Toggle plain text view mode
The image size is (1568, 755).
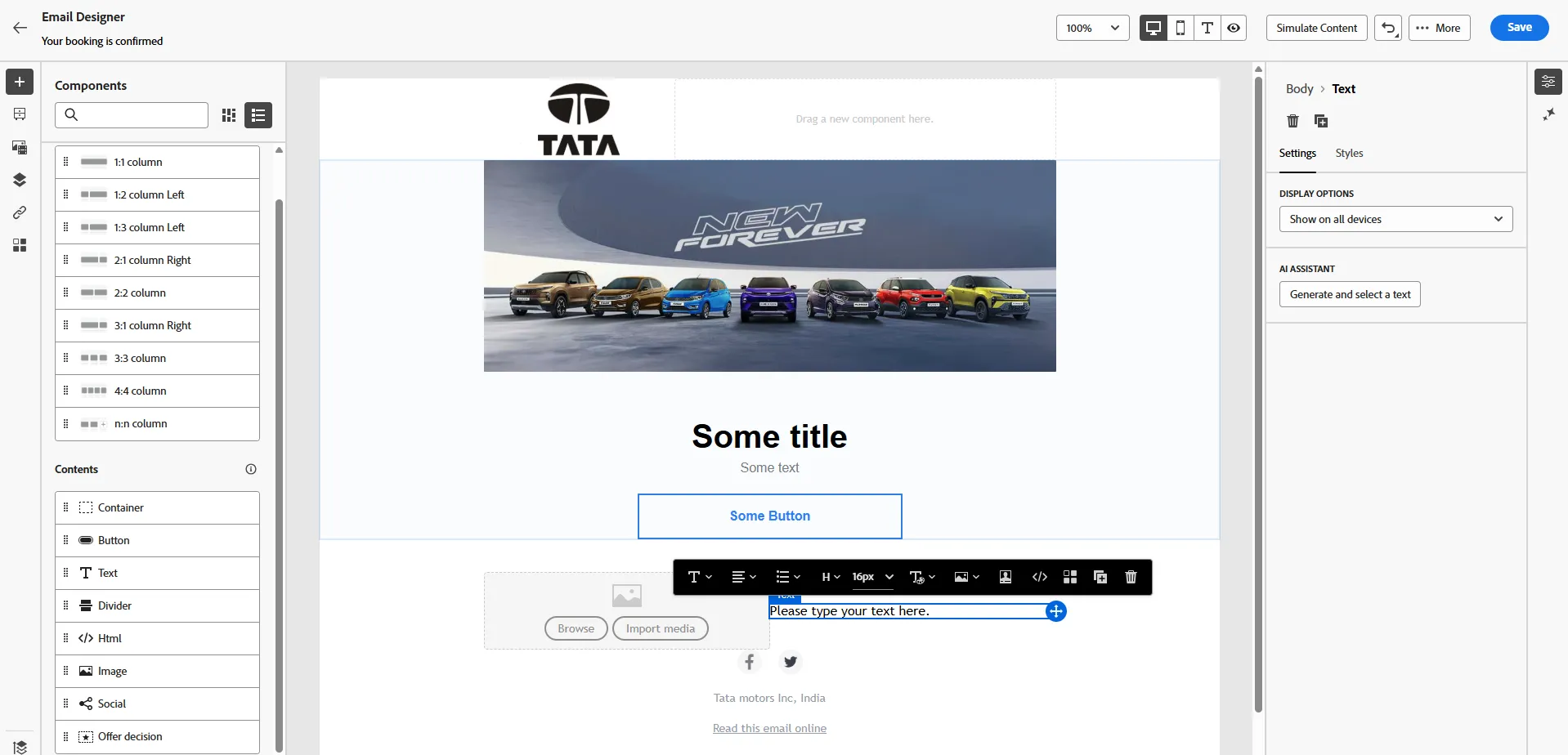pos(1207,28)
